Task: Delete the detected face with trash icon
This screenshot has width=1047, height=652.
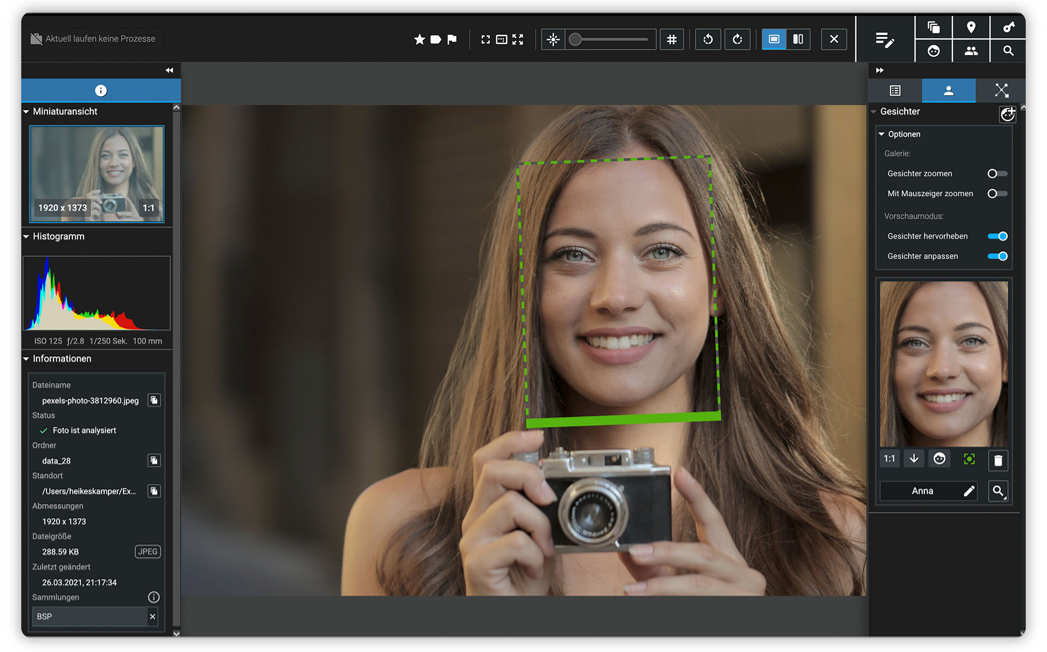Action: pos(998,460)
